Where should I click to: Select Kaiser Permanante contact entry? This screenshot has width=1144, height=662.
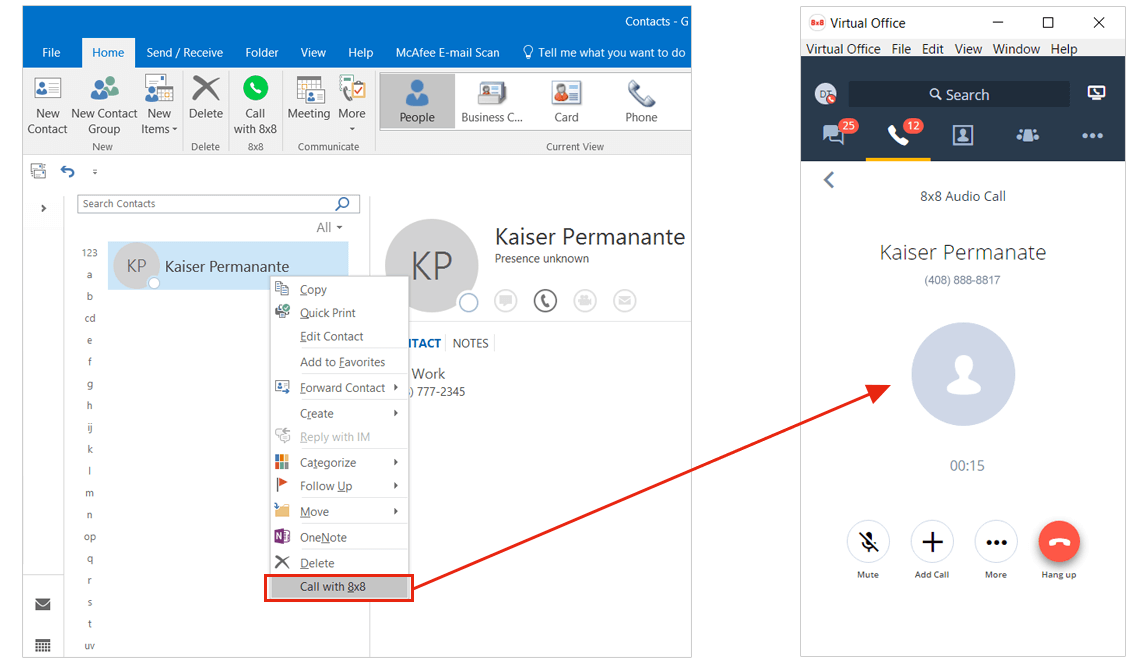click(228, 266)
